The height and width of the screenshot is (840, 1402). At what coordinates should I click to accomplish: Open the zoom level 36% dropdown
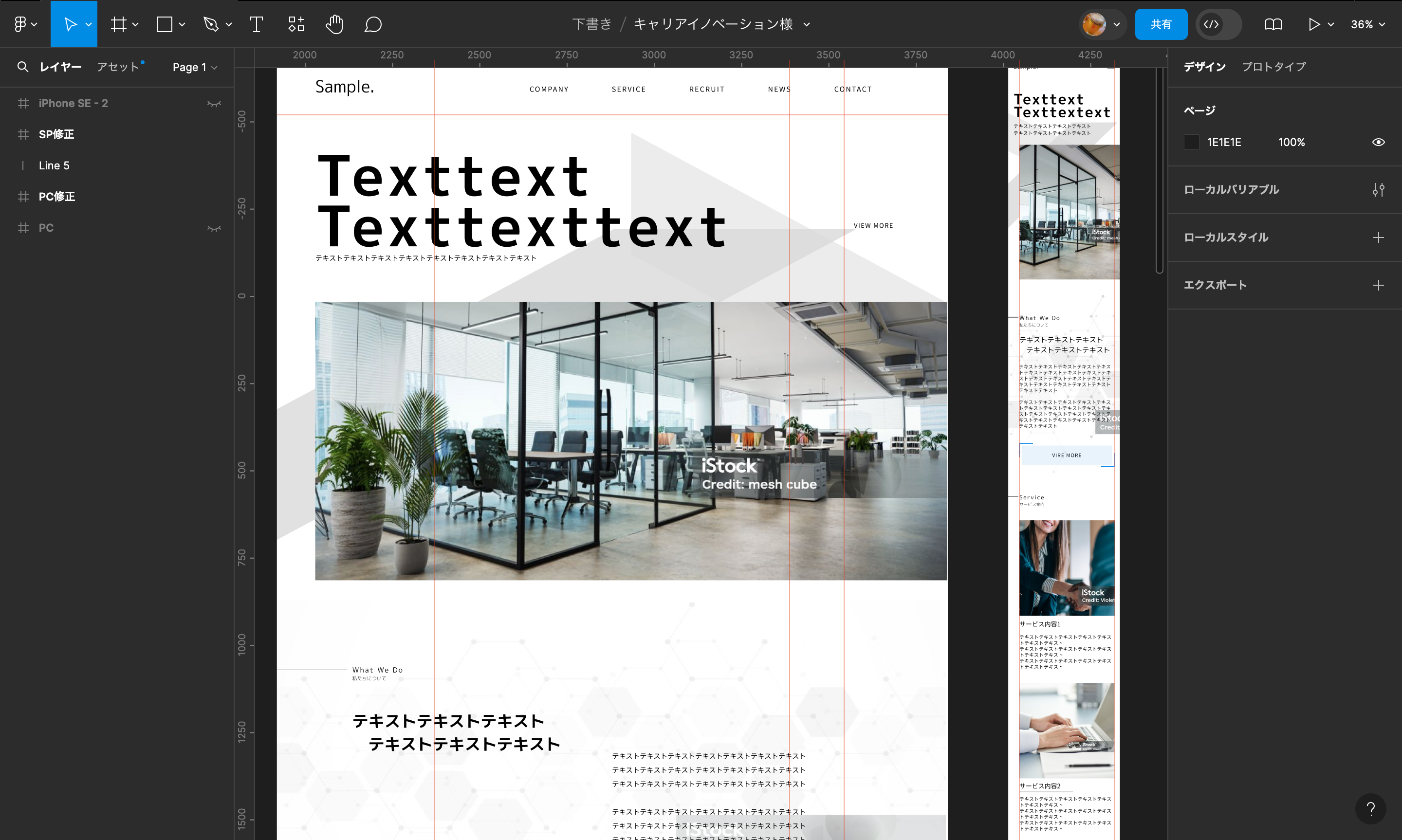(1367, 24)
